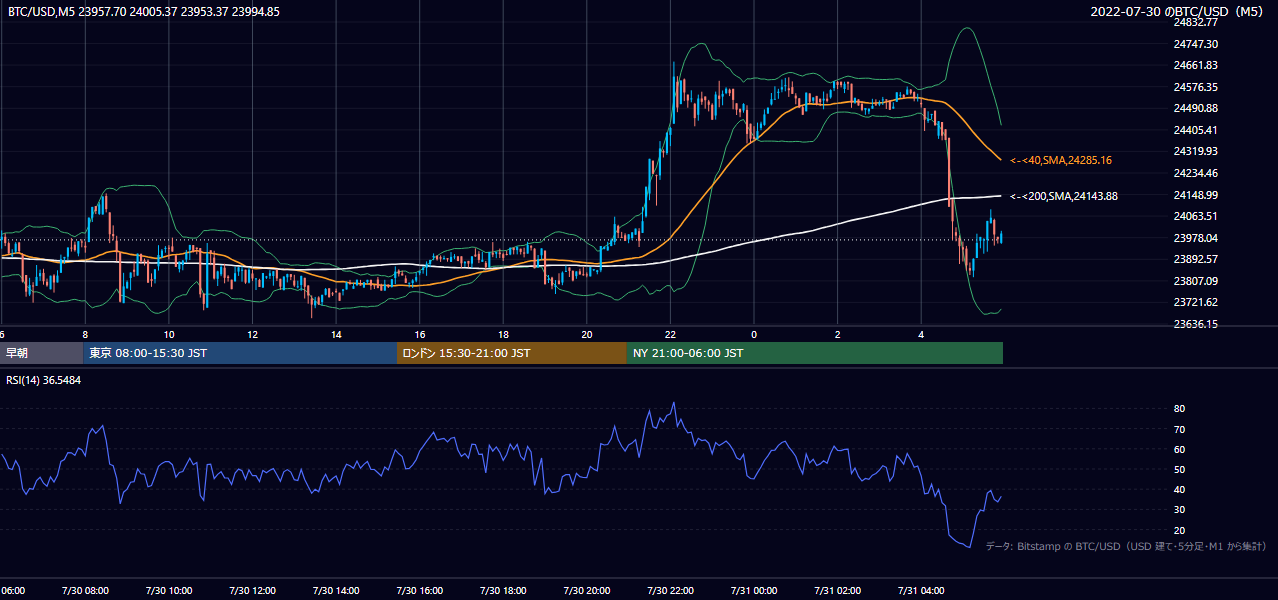Click hour label 10 under price chart
This screenshot has height=600, width=1278.
coord(169,335)
